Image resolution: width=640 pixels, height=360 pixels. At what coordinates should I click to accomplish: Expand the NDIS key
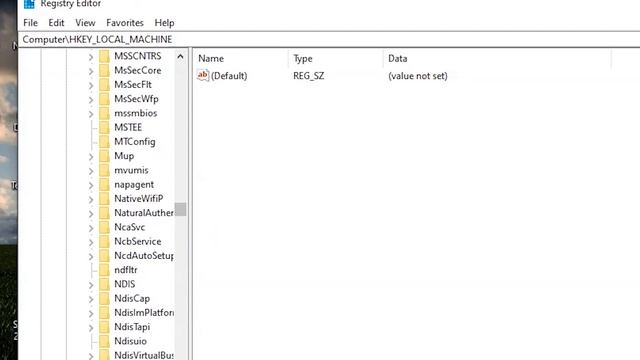pos(91,285)
